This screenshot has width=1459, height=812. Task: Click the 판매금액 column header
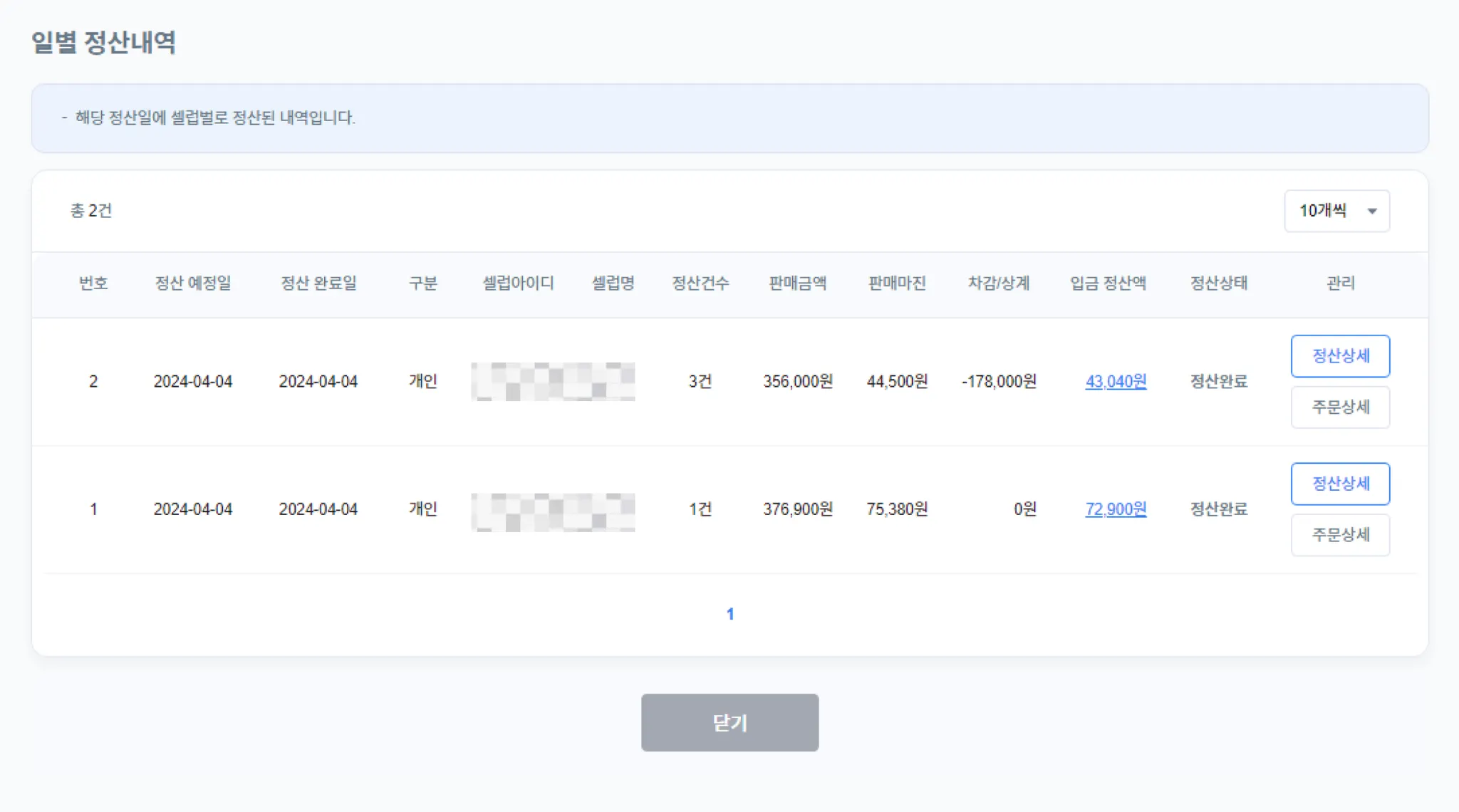[x=797, y=283]
